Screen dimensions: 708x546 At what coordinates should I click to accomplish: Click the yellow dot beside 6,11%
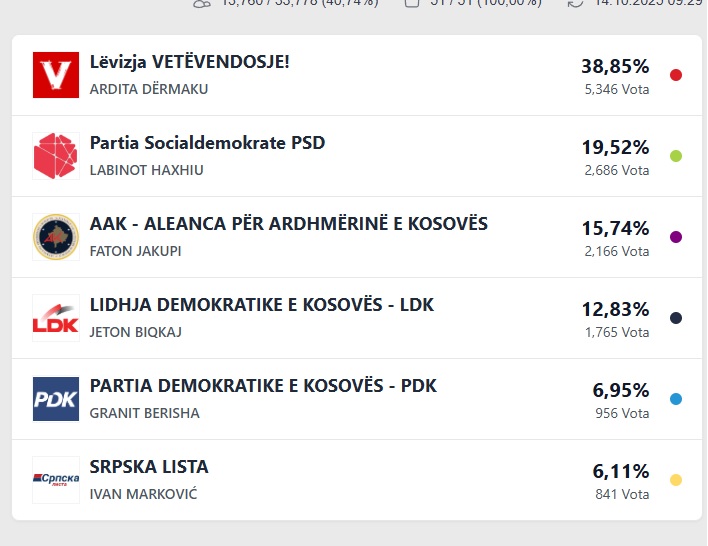click(676, 480)
